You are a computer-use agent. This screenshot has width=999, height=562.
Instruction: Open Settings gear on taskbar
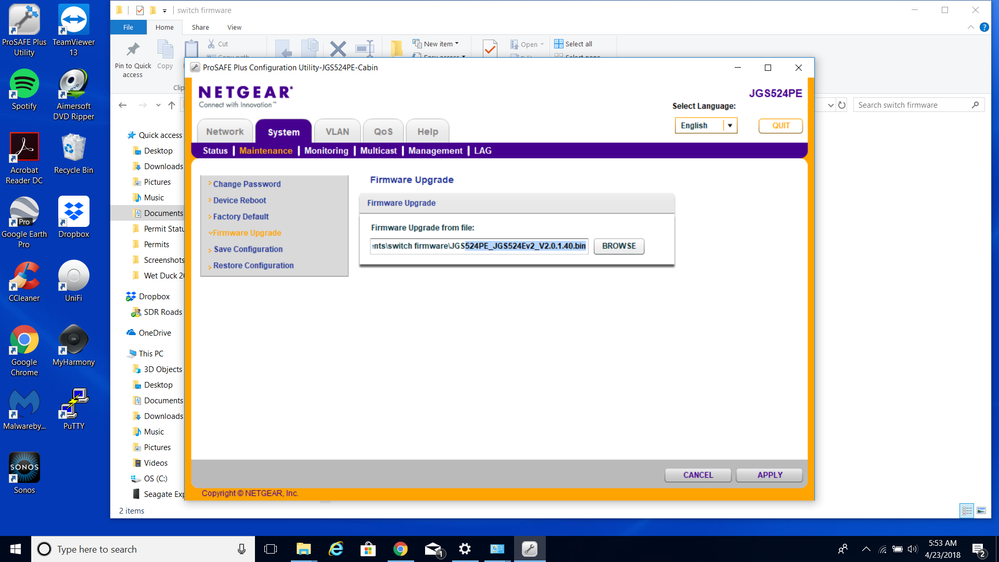coord(465,549)
